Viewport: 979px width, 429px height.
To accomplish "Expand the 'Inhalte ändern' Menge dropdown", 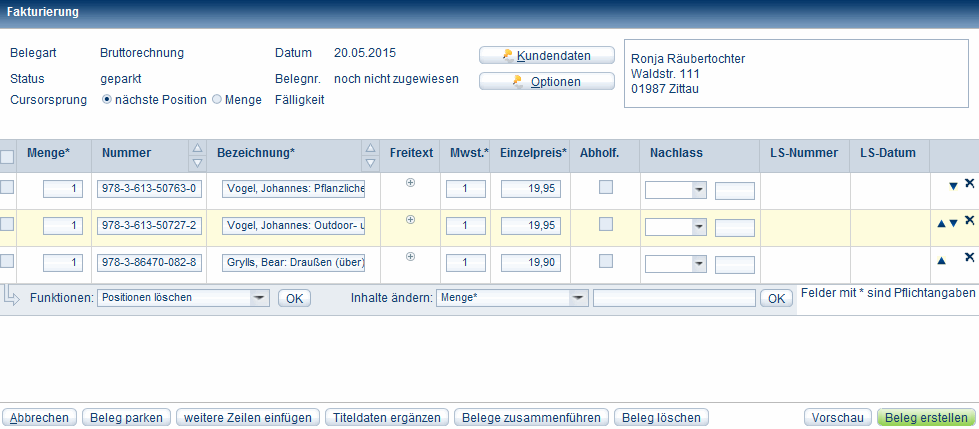I will [577, 298].
